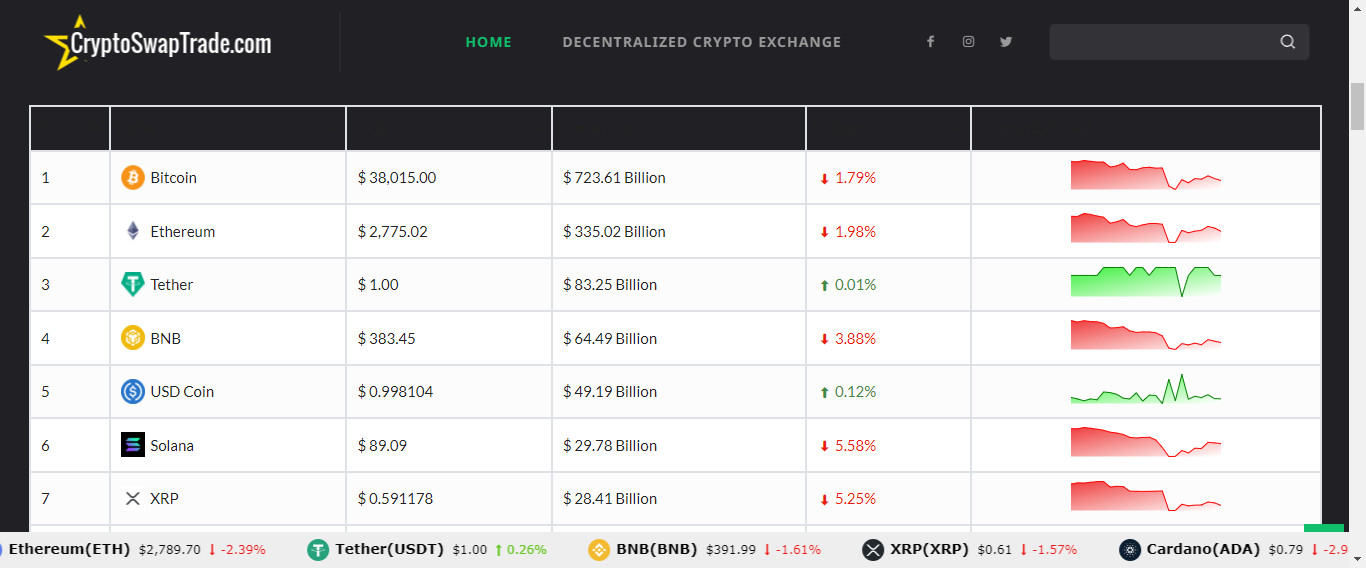Screen dimensions: 1366x568
Task: Click the CryptoSwapTrade.com logo
Action: pyautogui.click(x=158, y=42)
